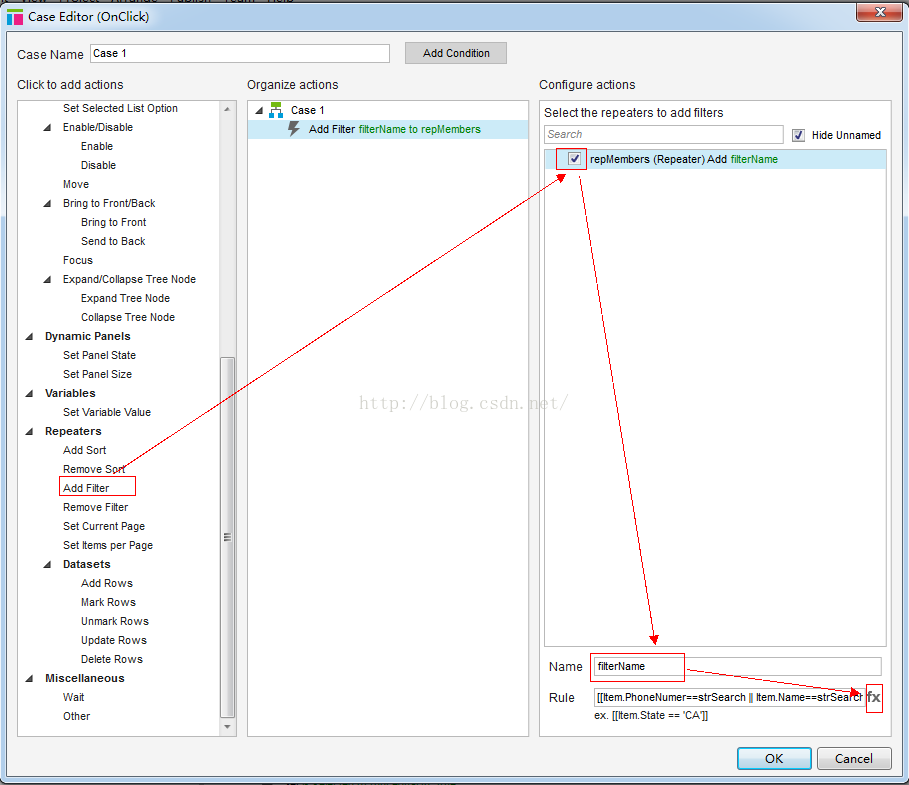This screenshot has width=909, height=785.
Task: Collapse the Miscellaneous section
Action: click(x=29, y=678)
